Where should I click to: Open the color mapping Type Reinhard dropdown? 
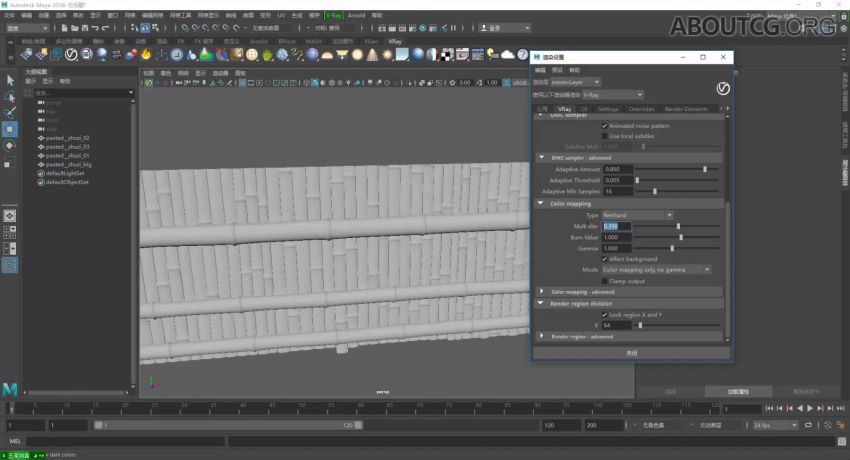(637, 215)
